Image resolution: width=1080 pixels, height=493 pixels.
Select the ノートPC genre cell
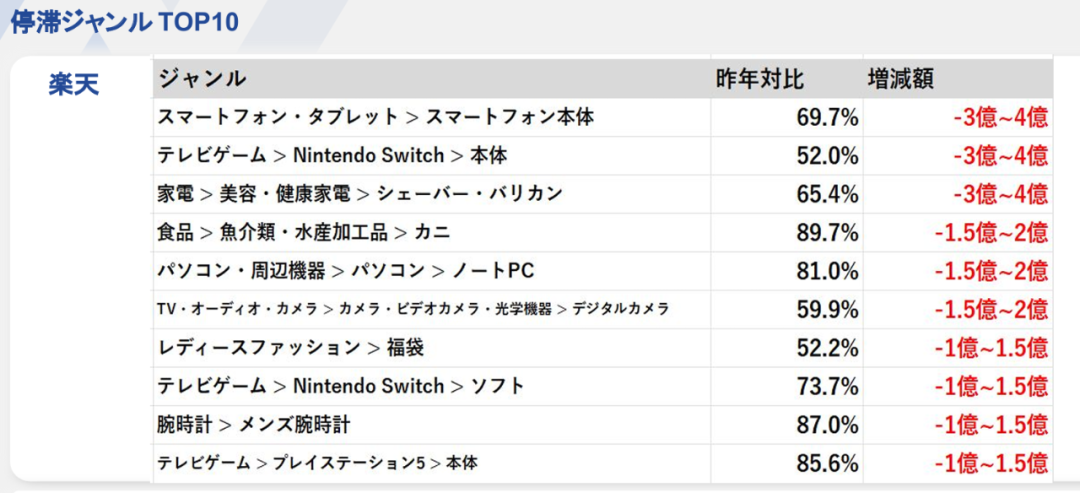346,271
